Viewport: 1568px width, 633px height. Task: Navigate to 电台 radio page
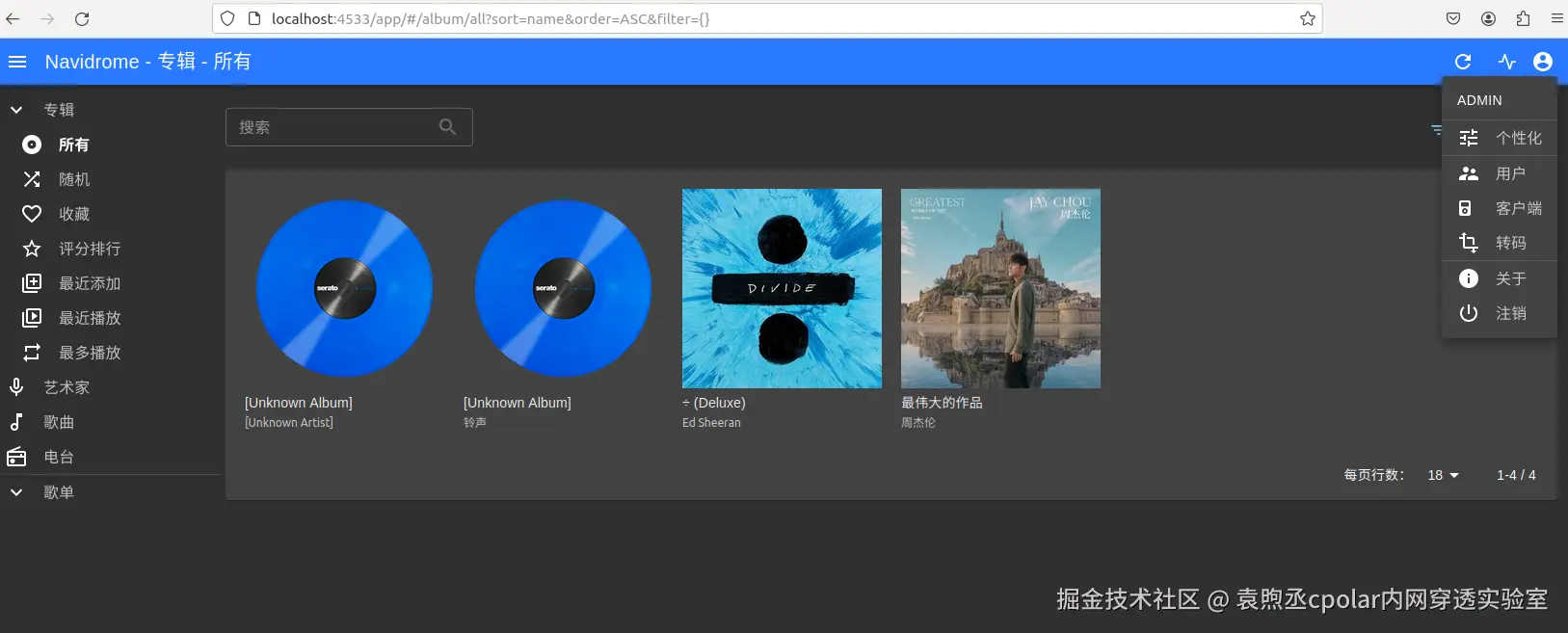[111, 457]
